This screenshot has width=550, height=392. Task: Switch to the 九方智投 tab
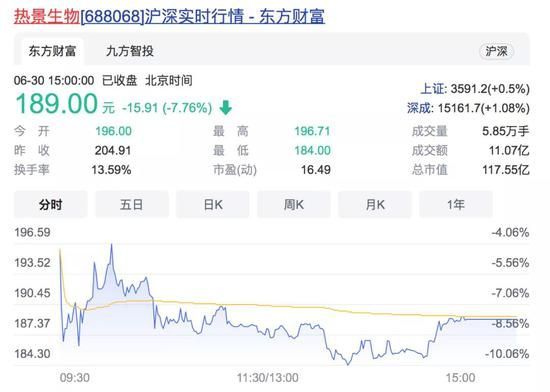coord(130,51)
